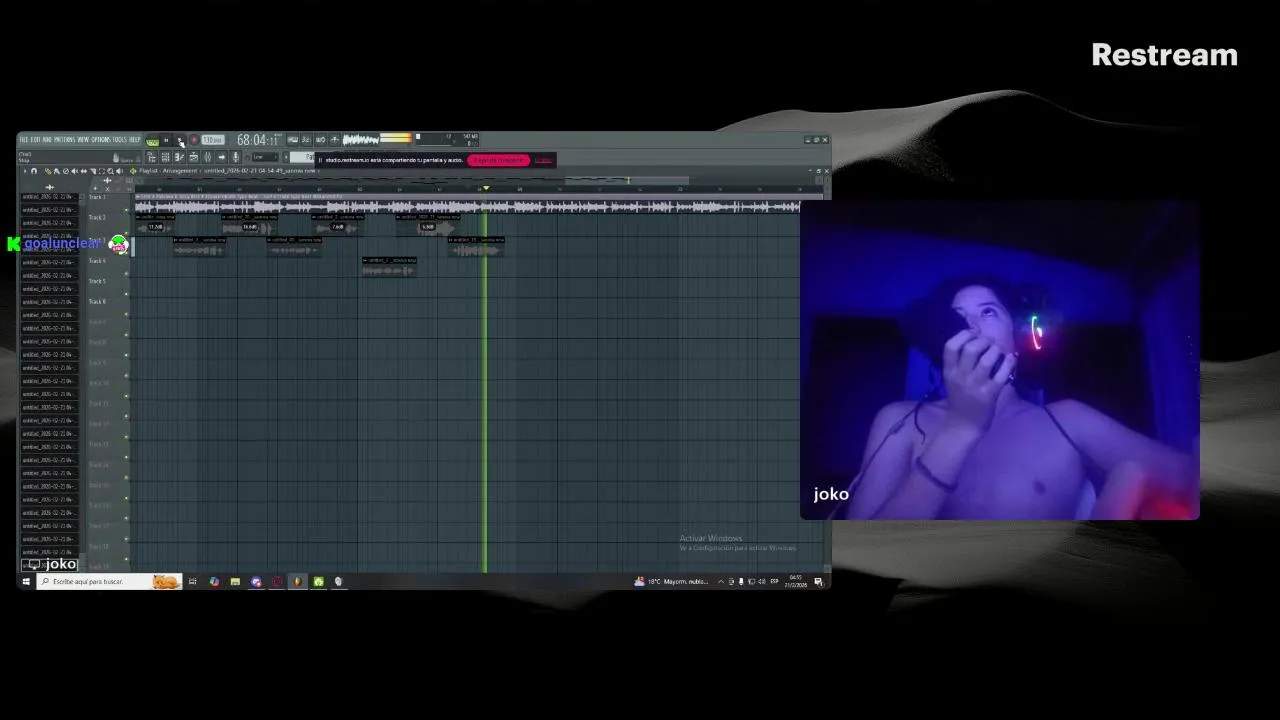Open the playlist options arrow menu
This screenshot has width=1280, height=720.
click(x=25, y=171)
